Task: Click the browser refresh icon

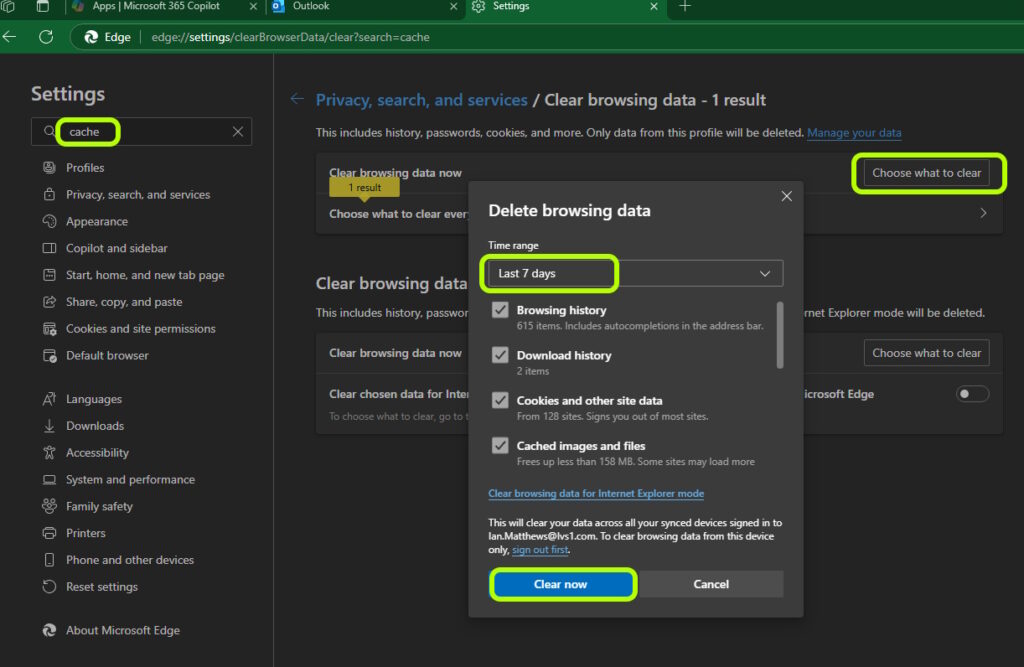Action: 45,37
